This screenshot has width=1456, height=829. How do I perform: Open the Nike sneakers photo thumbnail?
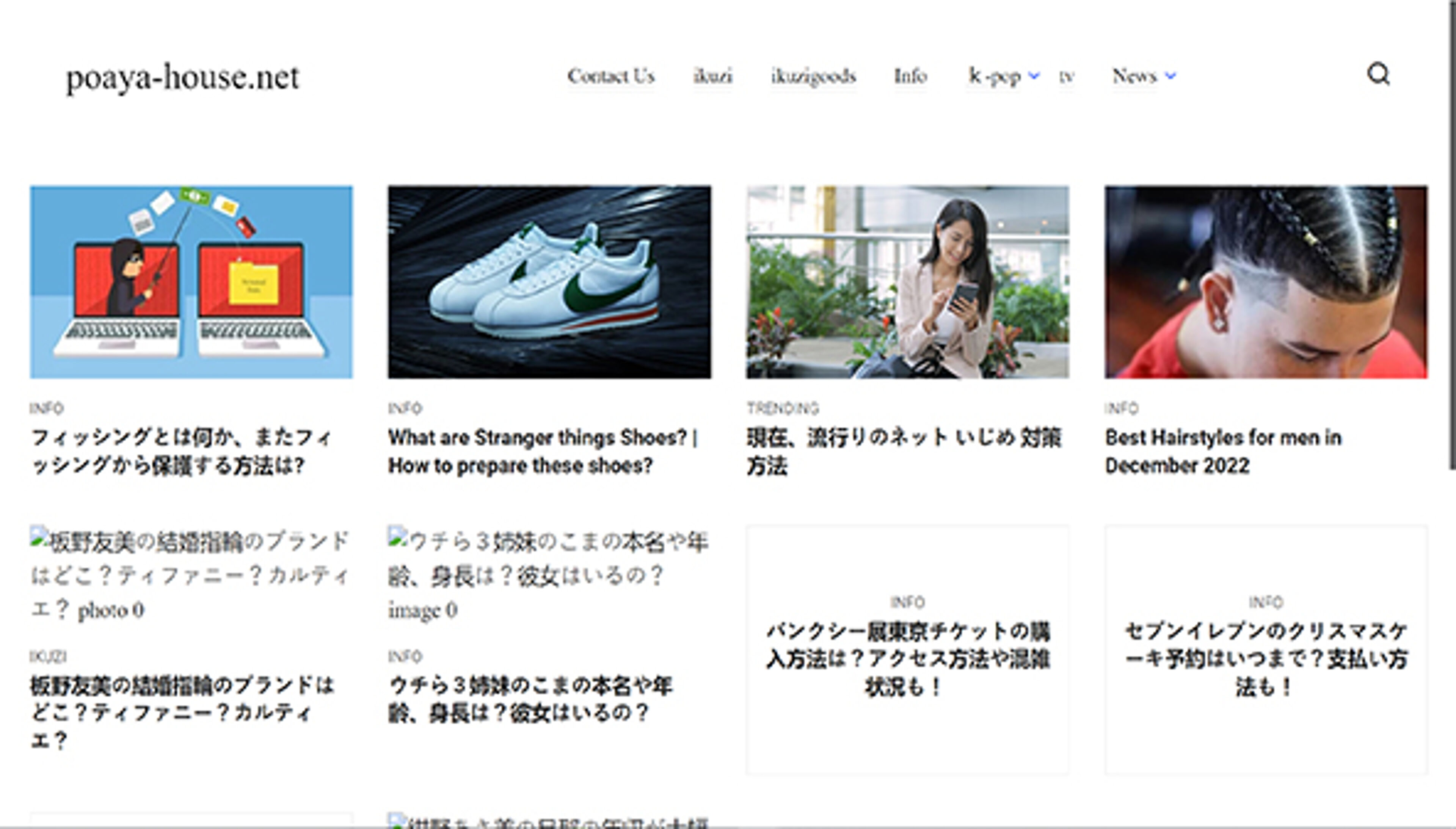coord(549,282)
